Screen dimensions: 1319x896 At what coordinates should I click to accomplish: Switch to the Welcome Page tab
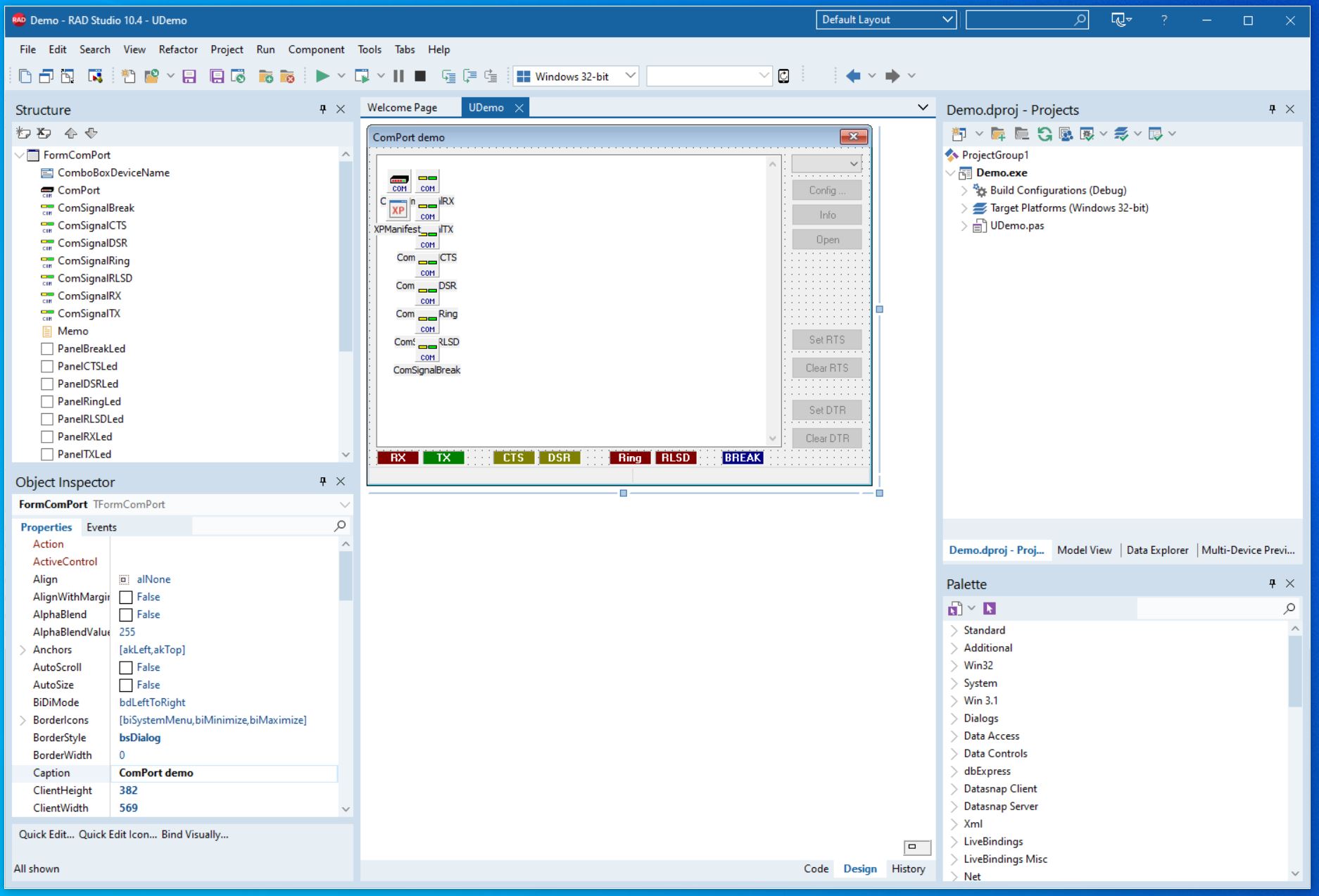(403, 108)
